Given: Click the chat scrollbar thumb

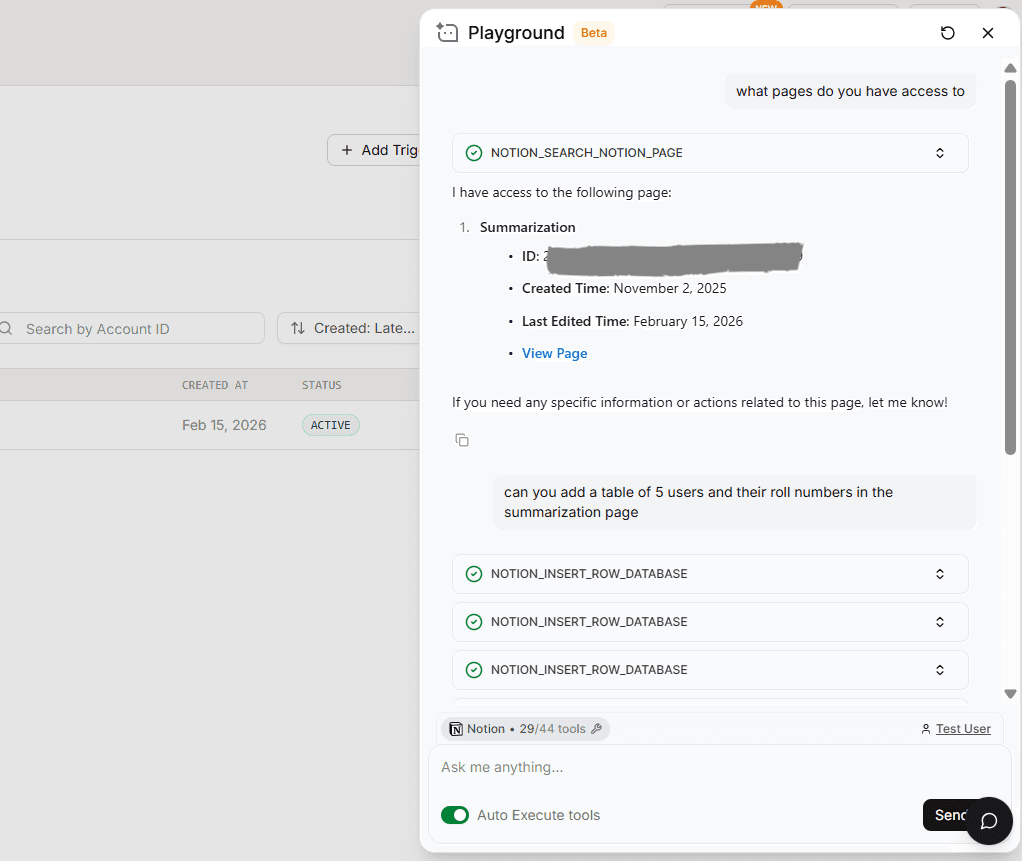Looking at the screenshot, I should [x=1010, y=267].
